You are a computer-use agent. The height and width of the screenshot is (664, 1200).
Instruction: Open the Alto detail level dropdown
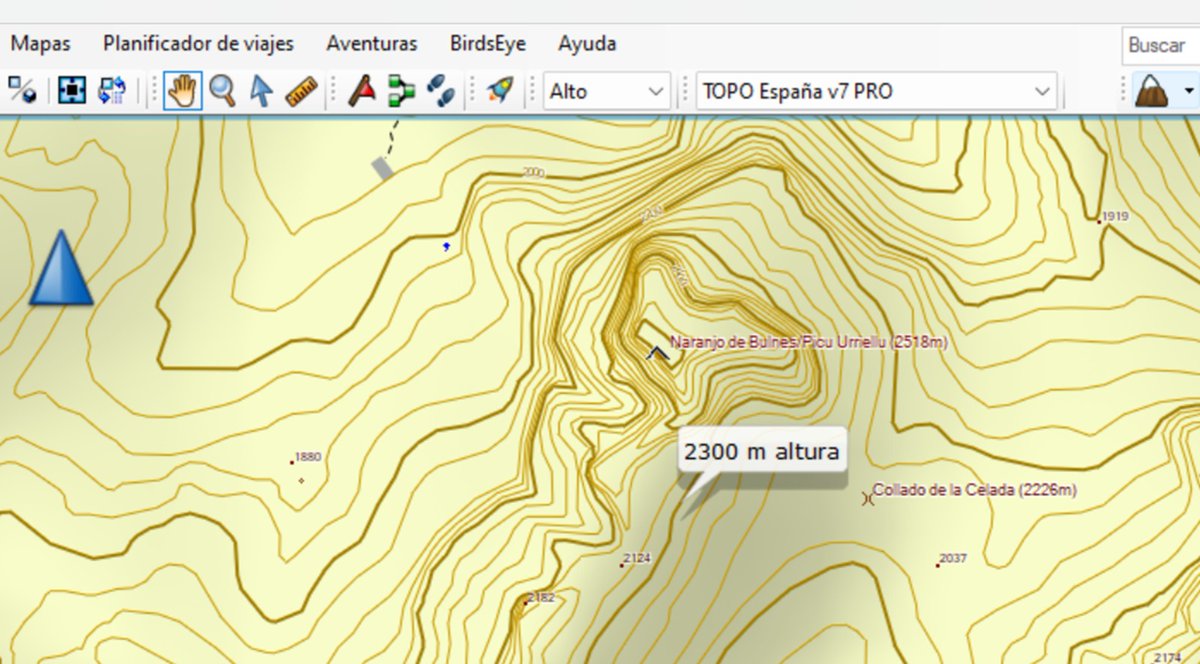coord(607,91)
